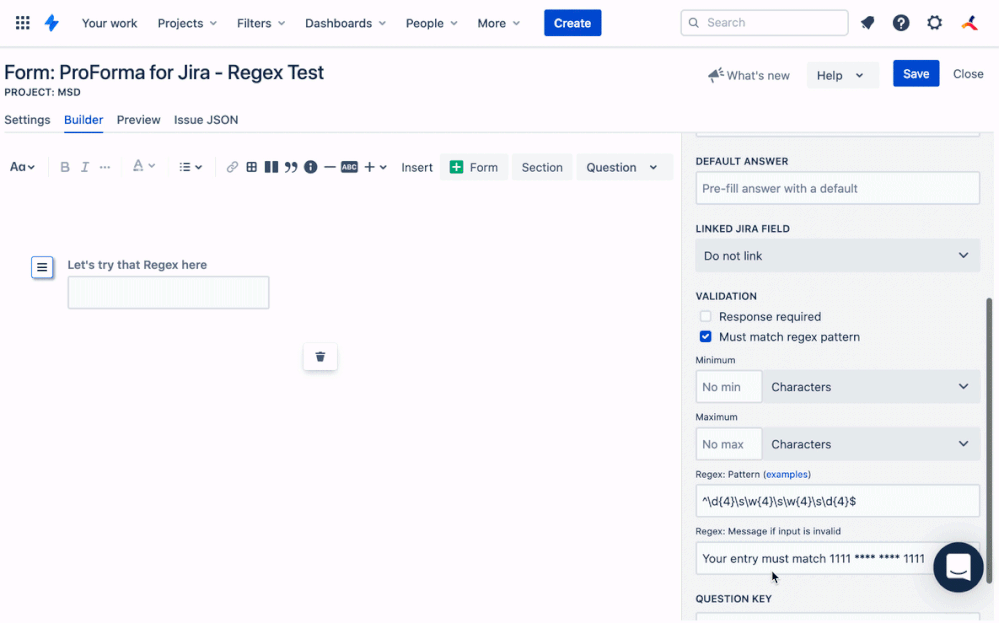Insert columns layout icon
The image size is (999, 623).
tap(271, 167)
